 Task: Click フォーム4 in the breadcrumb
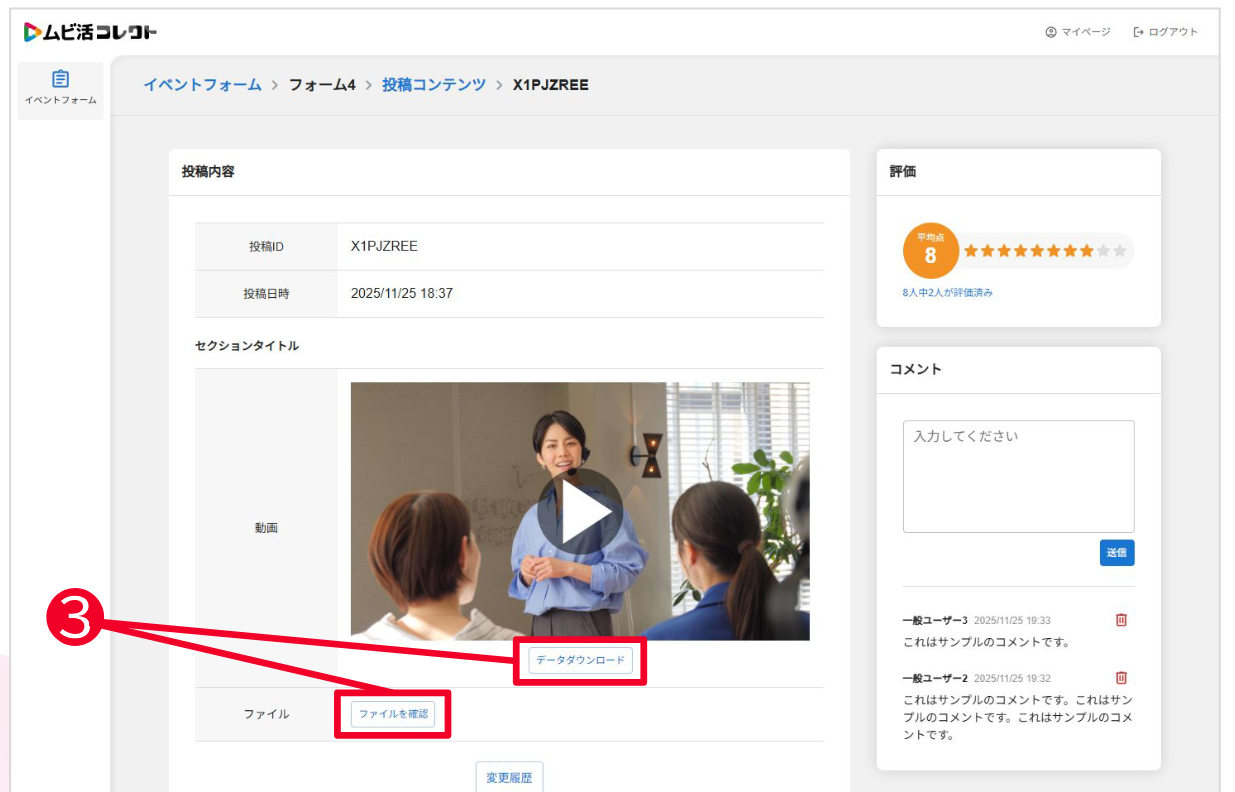[322, 85]
